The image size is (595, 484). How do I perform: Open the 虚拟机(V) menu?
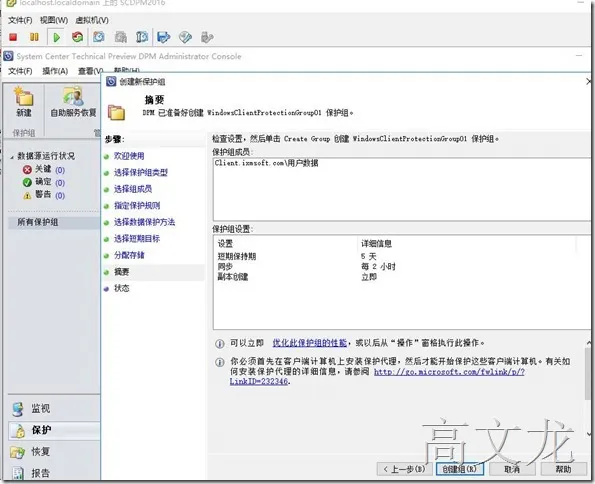[x=92, y=20]
